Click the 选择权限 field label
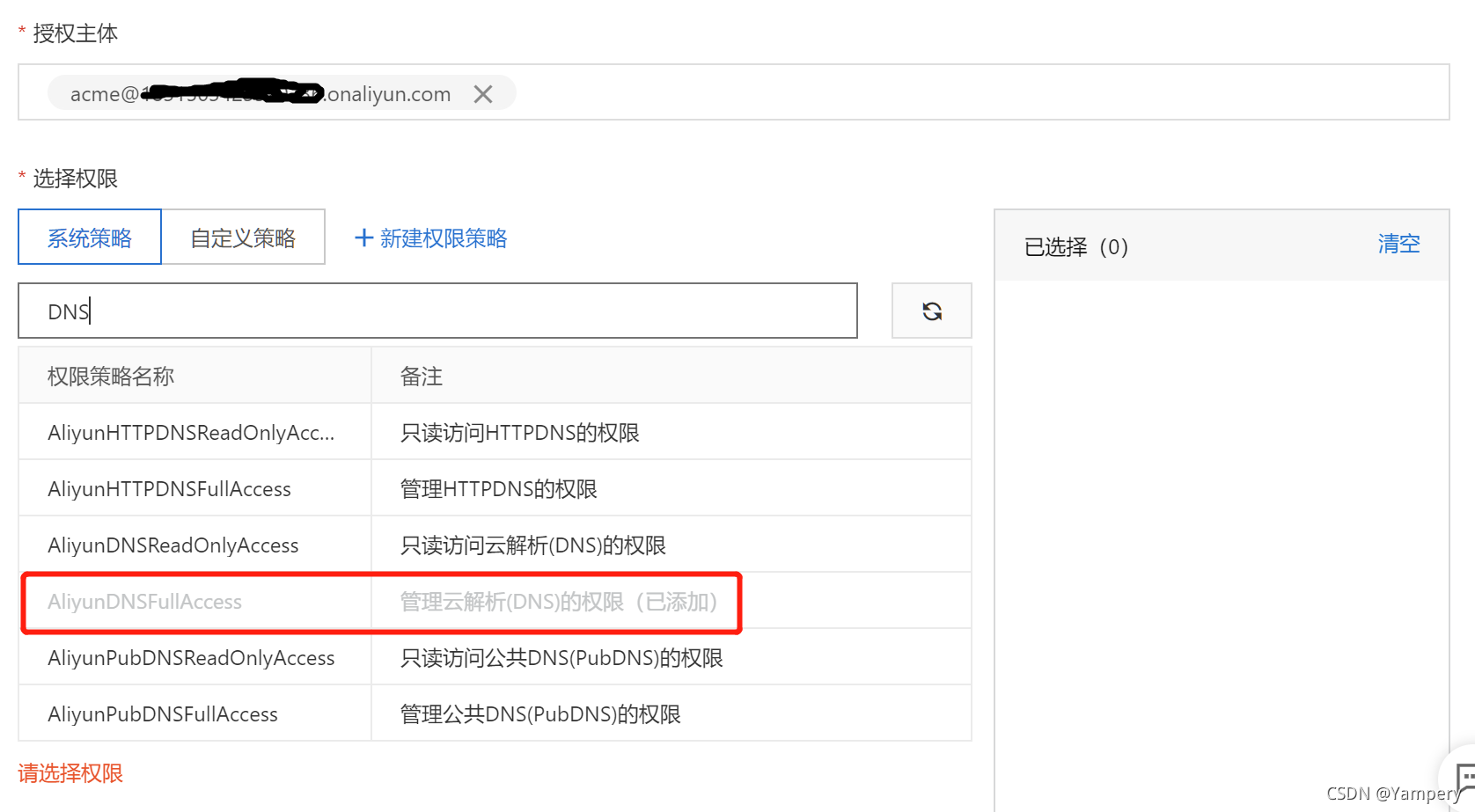Screen dimensions: 1475x812 [x=76, y=179]
